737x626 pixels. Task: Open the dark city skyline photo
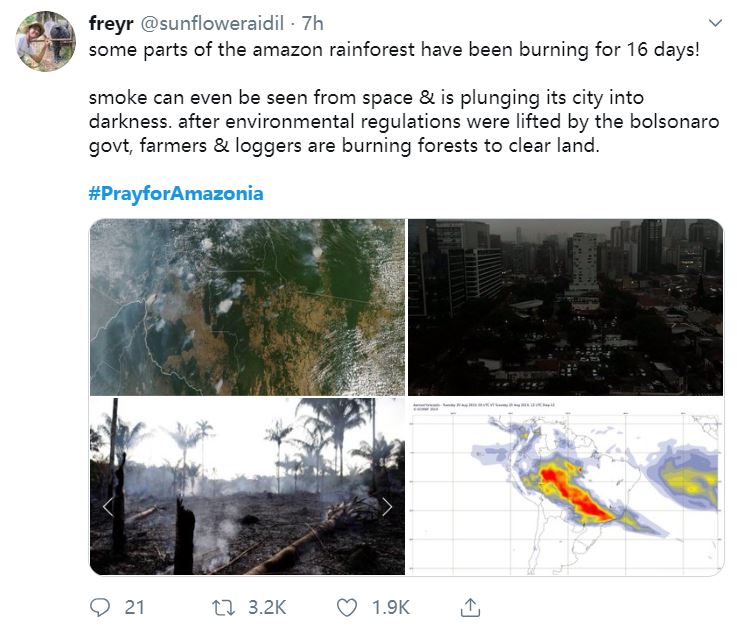(564, 307)
